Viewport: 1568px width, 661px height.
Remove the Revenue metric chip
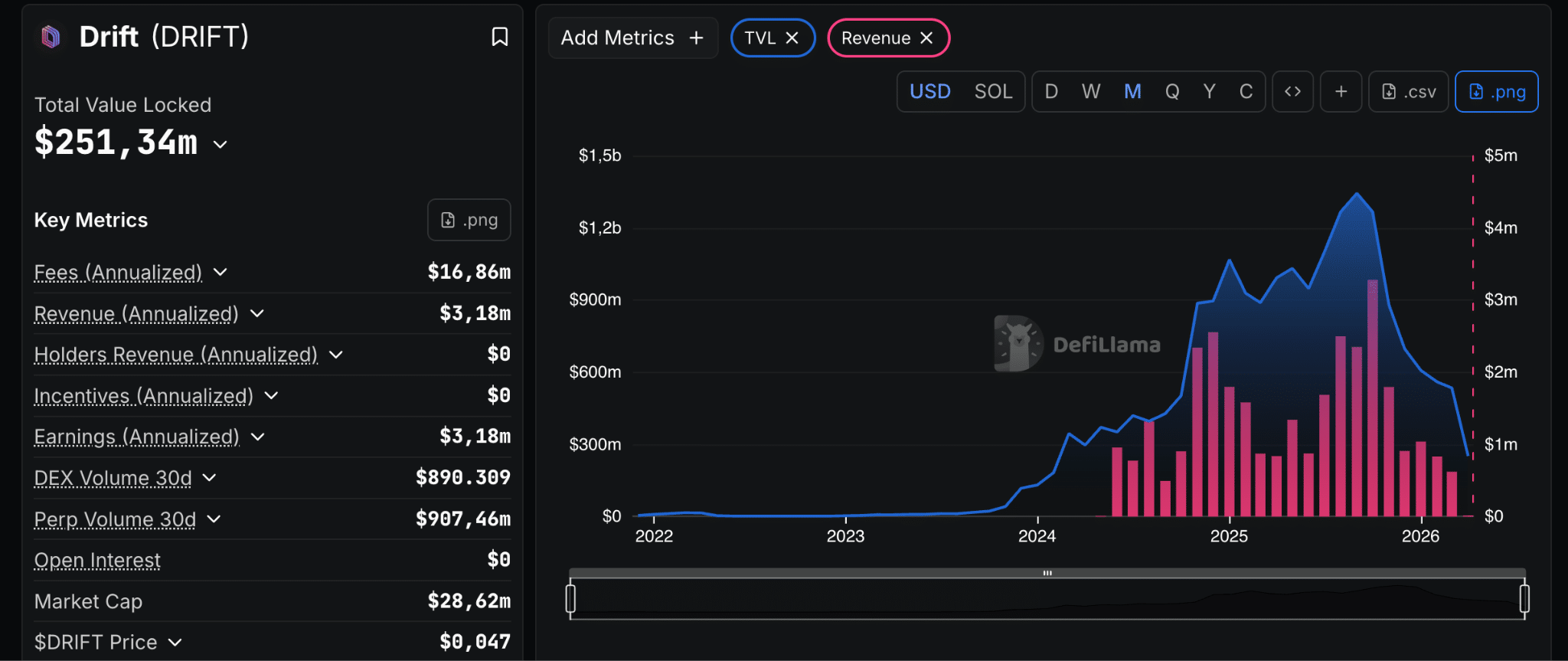(x=926, y=38)
